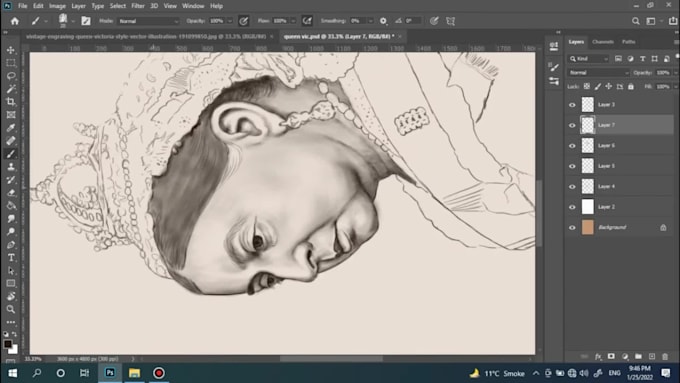Click the foreground color swatch
The width and height of the screenshot is (680, 383).
[7, 344]
